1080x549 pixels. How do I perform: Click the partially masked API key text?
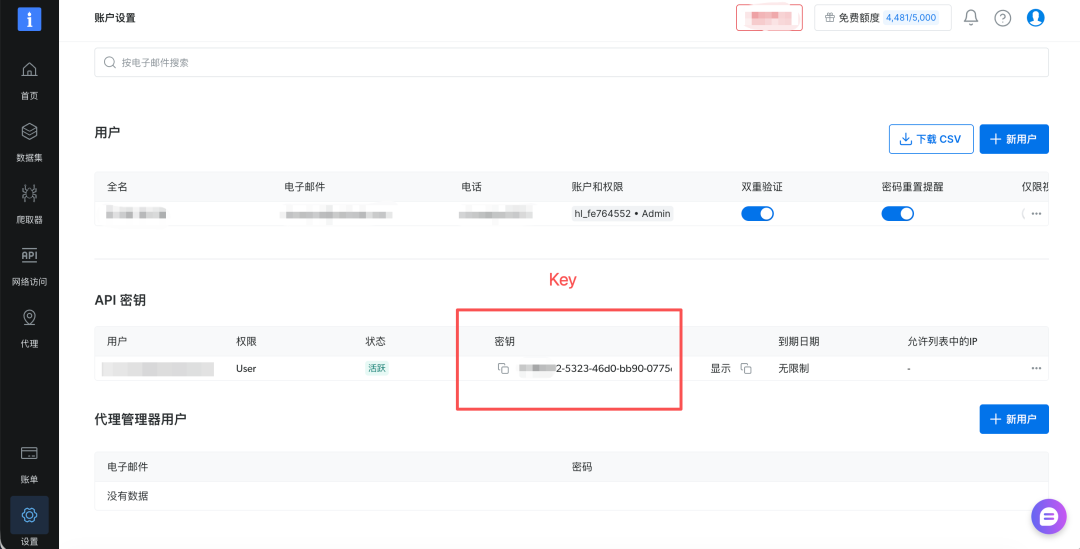(596, 369)
